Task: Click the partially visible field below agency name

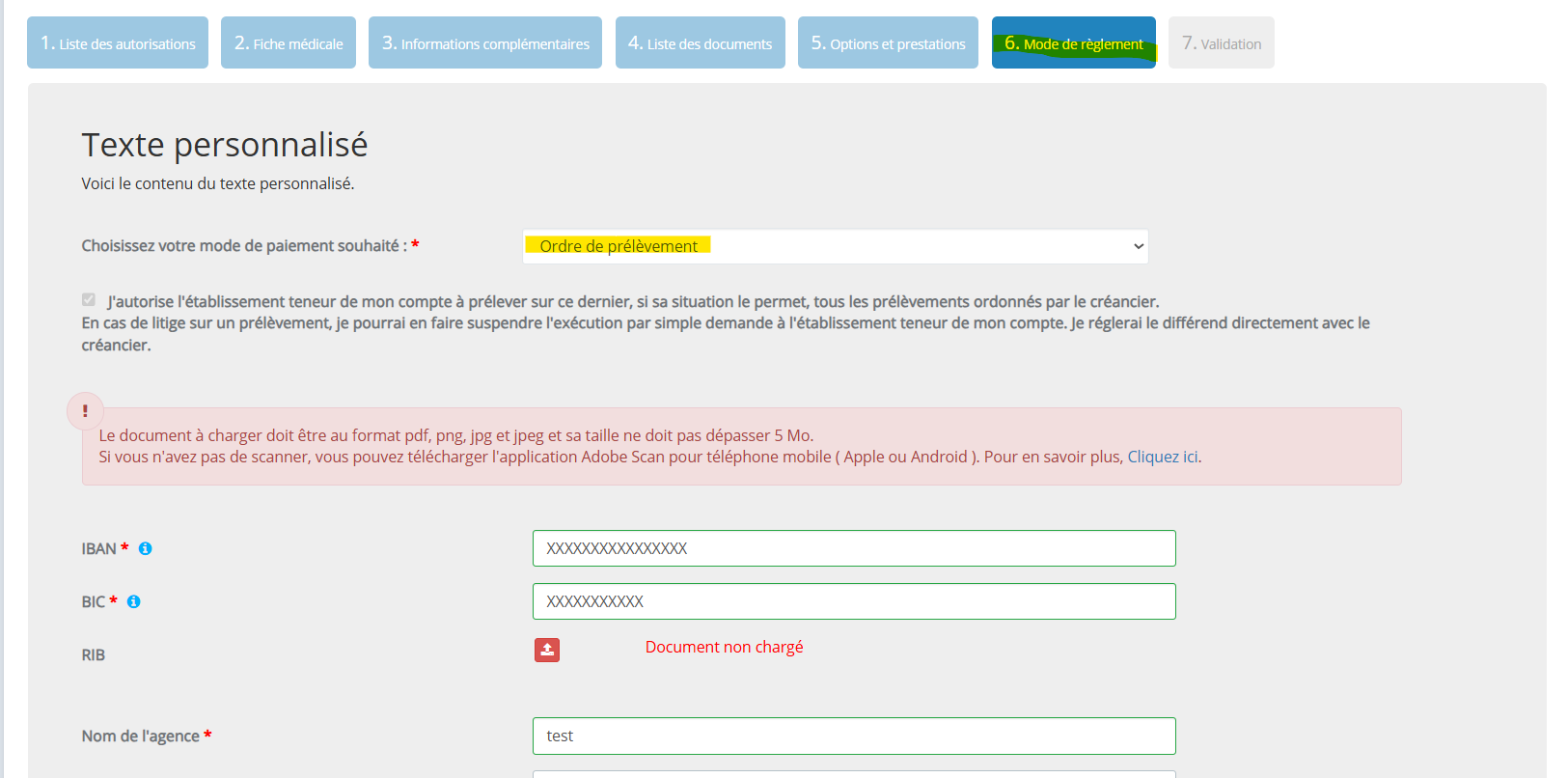Action: coord(854,774)
